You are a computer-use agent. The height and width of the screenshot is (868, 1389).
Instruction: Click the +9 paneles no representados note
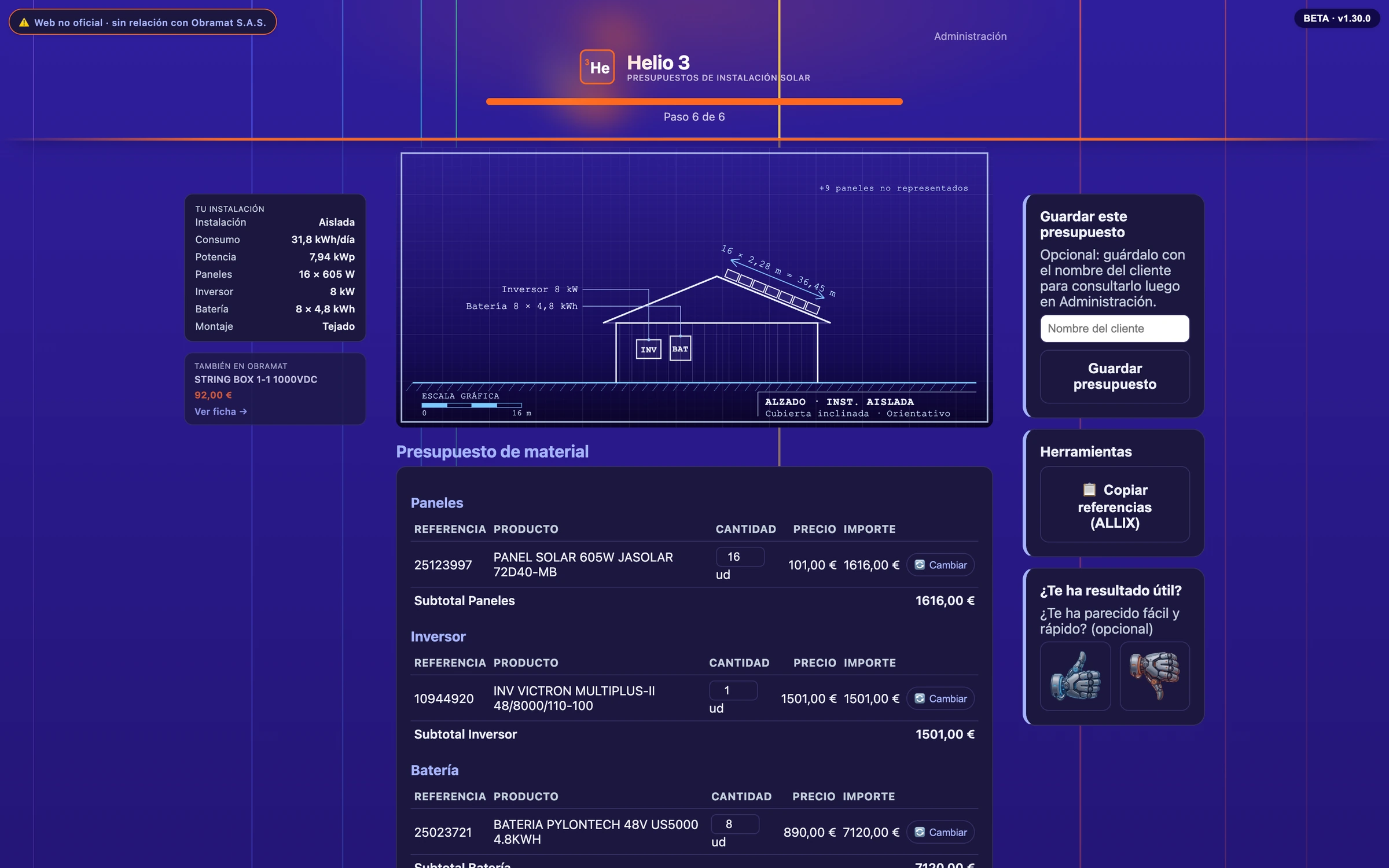[x=894, y=188]
